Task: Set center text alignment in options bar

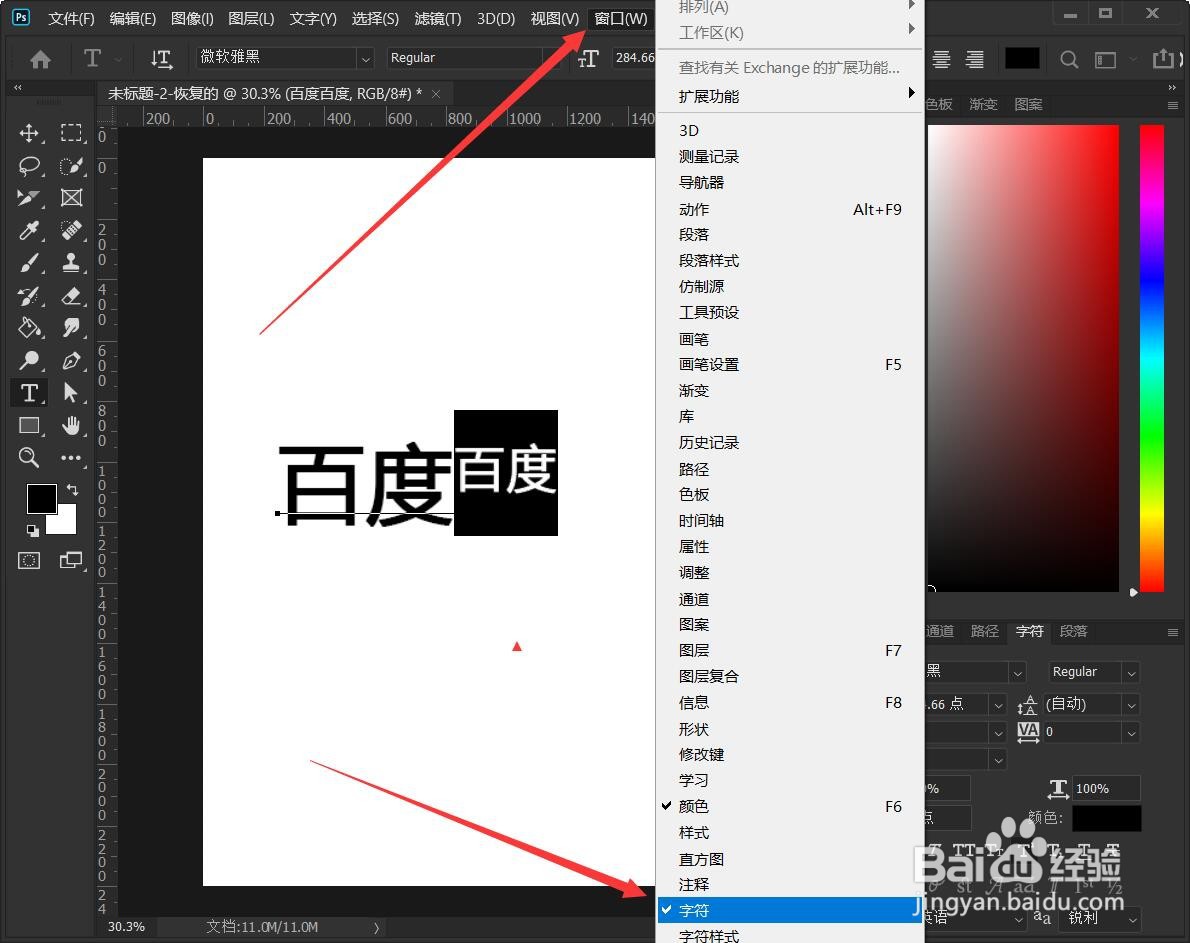Action: (x=941, y=59)
